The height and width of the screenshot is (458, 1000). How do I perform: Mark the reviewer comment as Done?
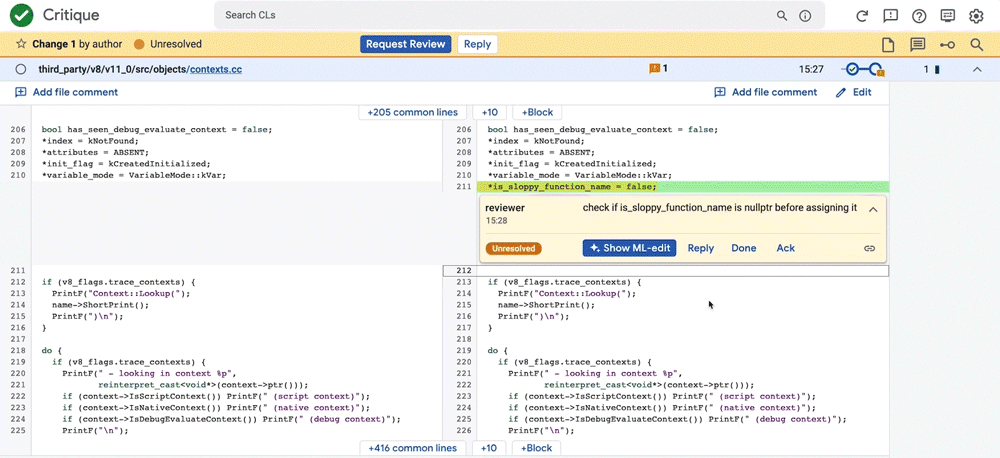(x=744, y=248)
